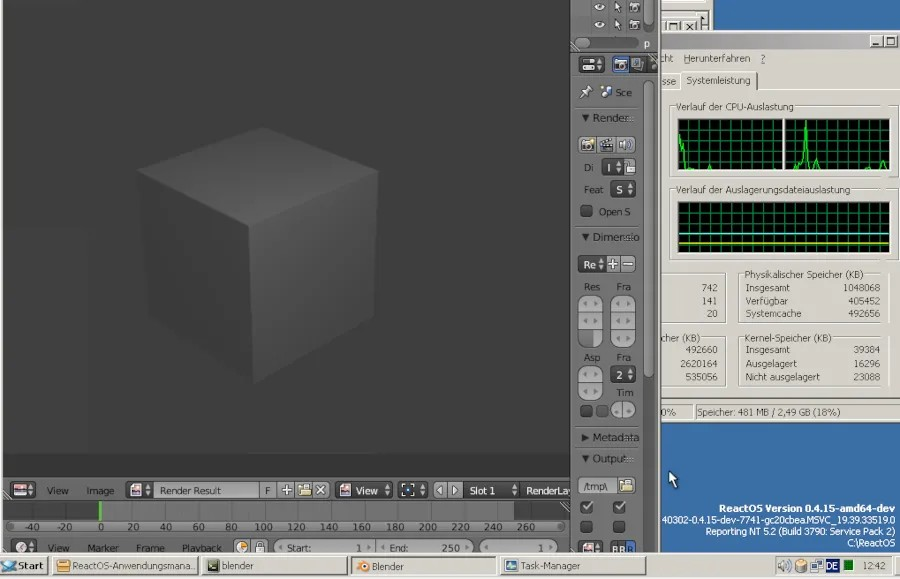This screenshot has width=900, height=579.
Task: Click the lock interface icon under Render
Action: coord(630,167)
